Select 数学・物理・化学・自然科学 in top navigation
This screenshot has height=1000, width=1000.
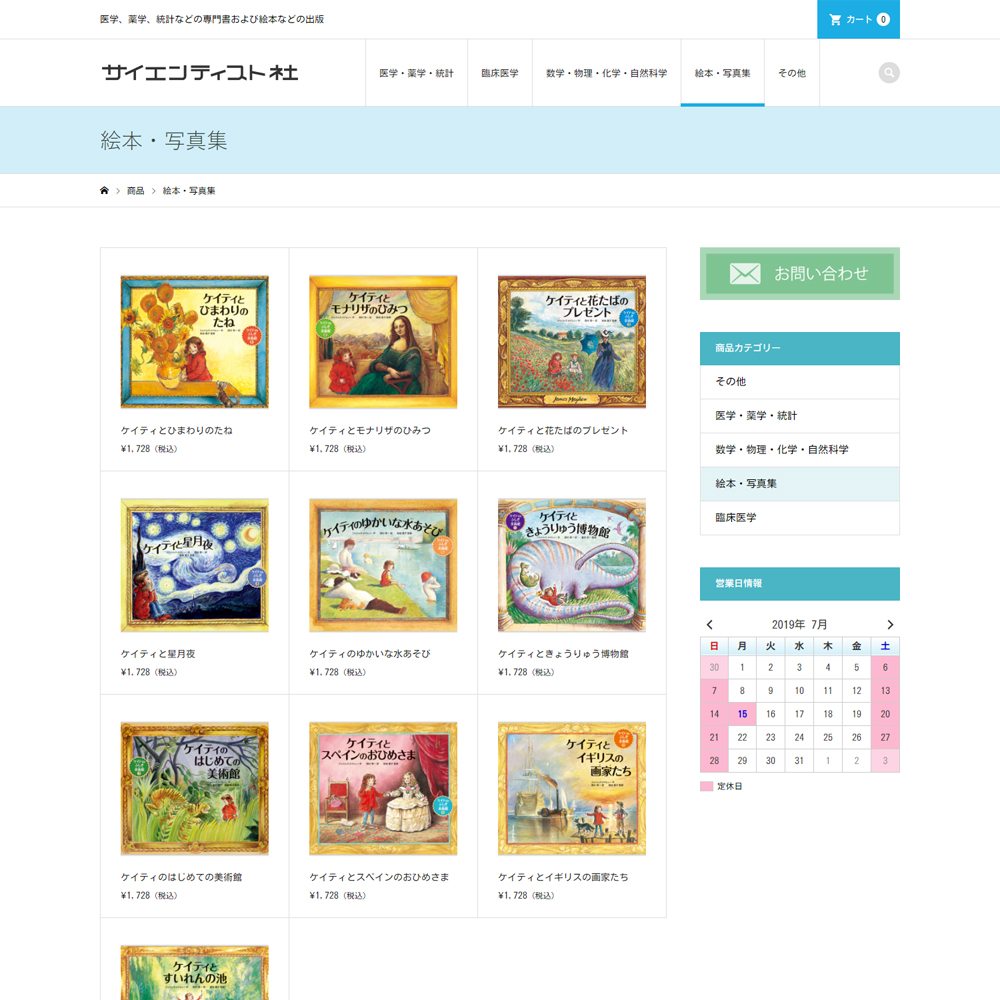(x=606, y=73)
